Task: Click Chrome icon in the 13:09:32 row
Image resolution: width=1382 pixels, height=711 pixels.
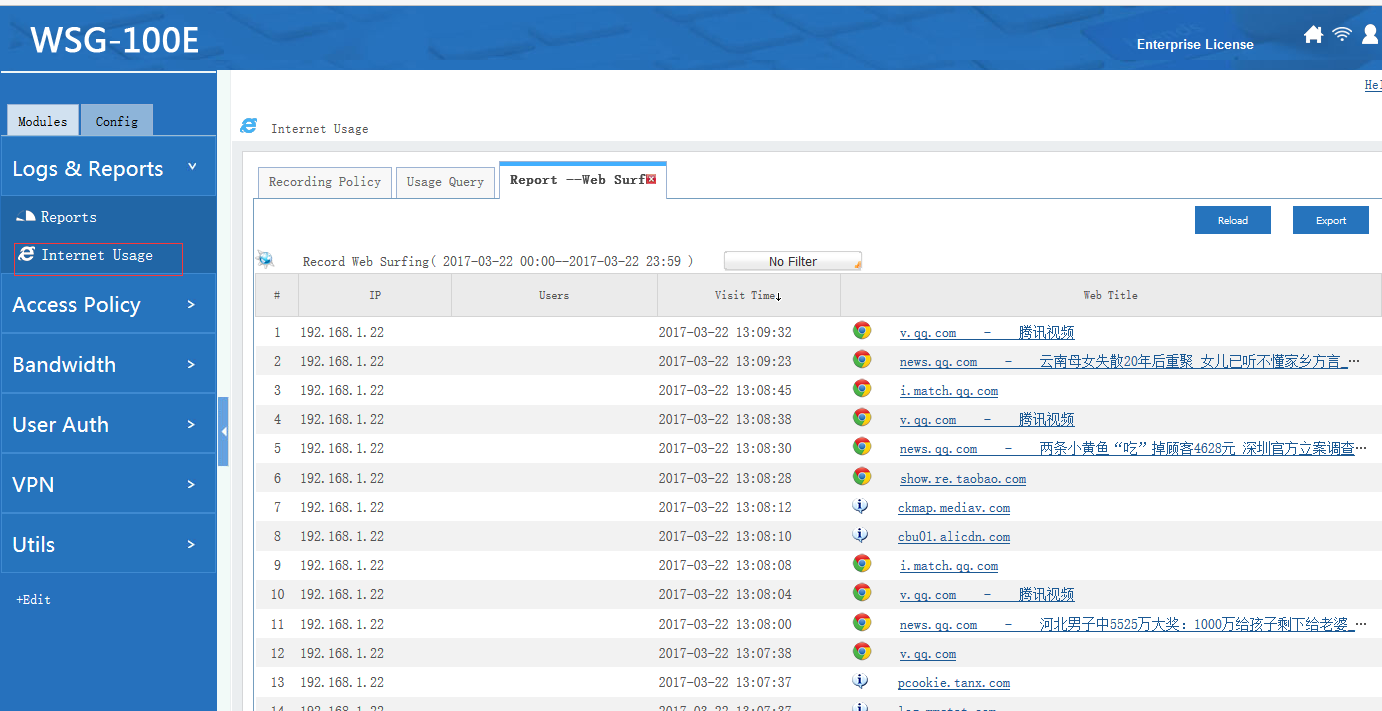Action: point(861,331)
